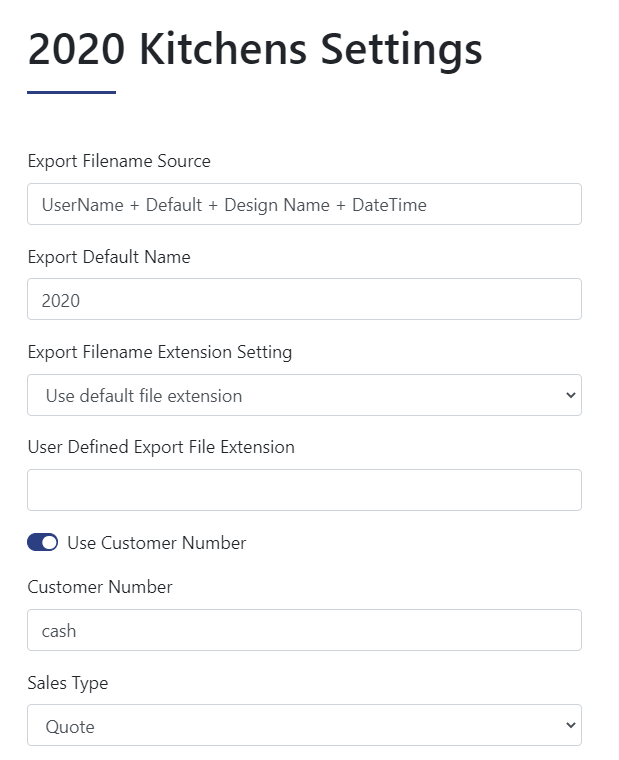Select the Customer Number text box
Viewport: 619px width, 760px height.
(x=304, y=630)
